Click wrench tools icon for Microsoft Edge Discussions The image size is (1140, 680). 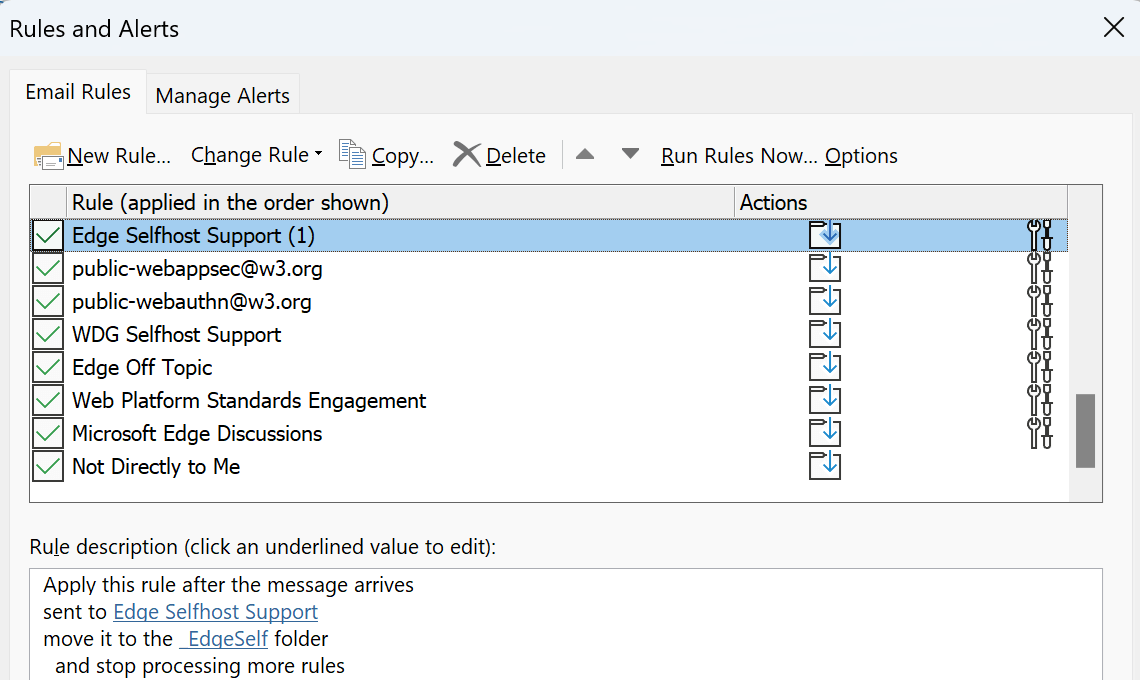click(x=1040, y=433)
